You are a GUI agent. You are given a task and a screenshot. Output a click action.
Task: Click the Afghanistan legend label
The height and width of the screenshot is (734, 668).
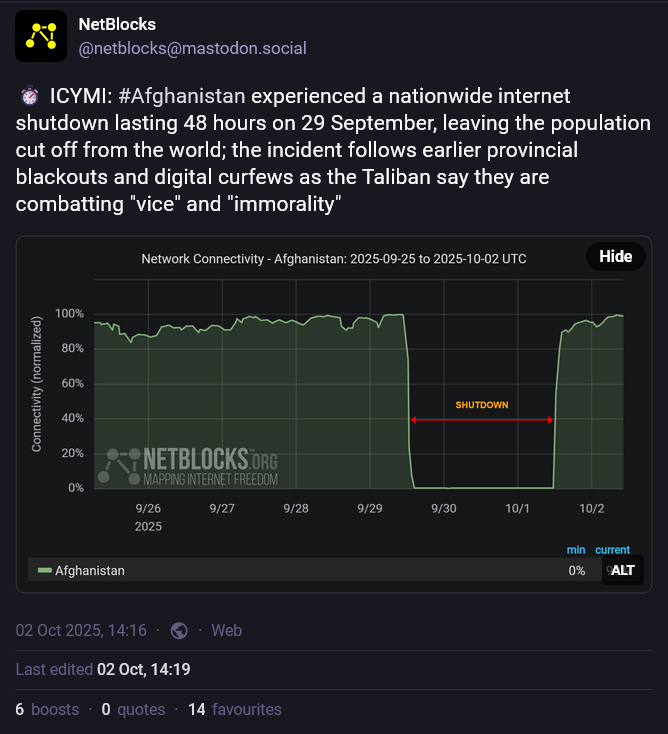point(90,570)
